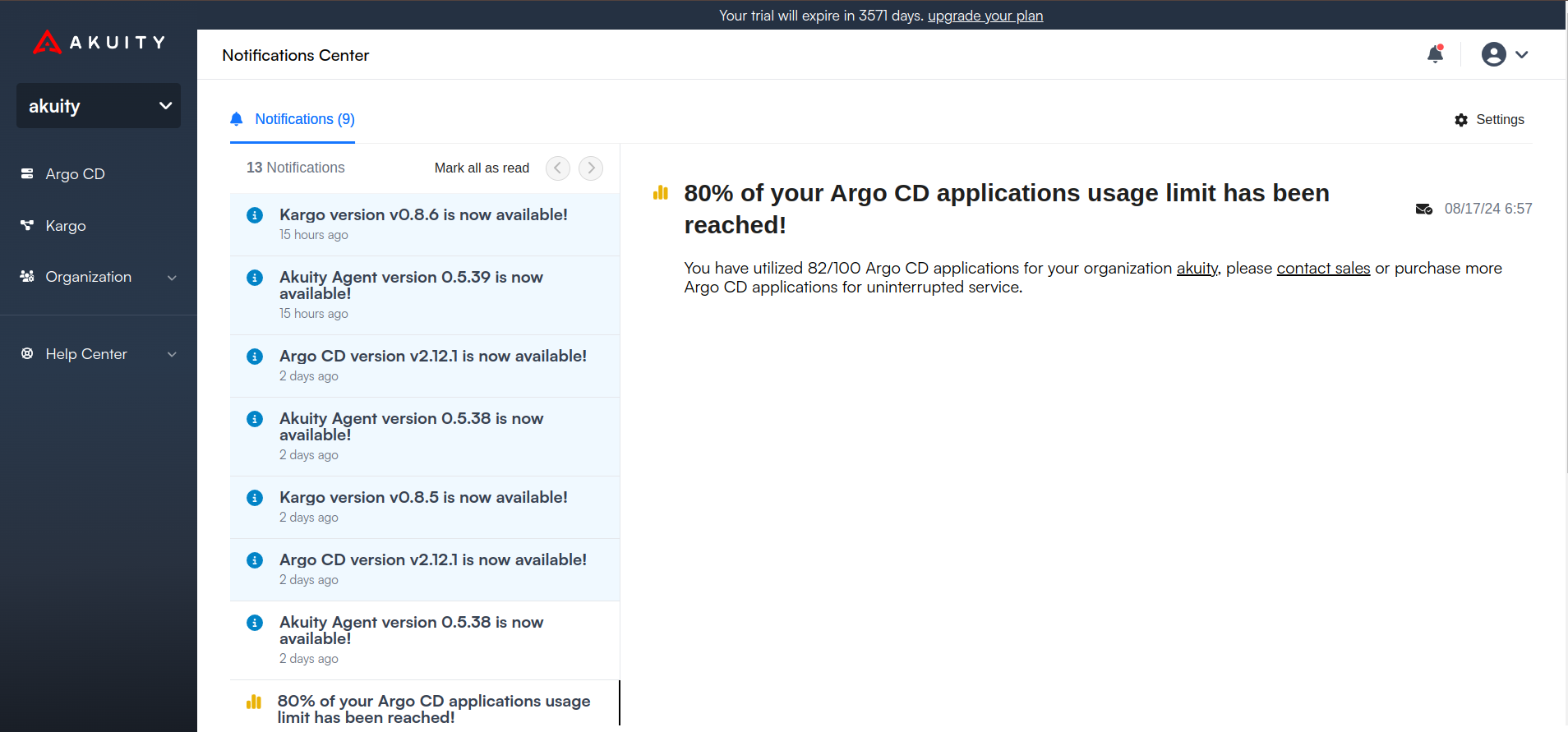Click usage bar-chart icon in list
Viewport: 1568px width, 732px height.
[254, 702]
